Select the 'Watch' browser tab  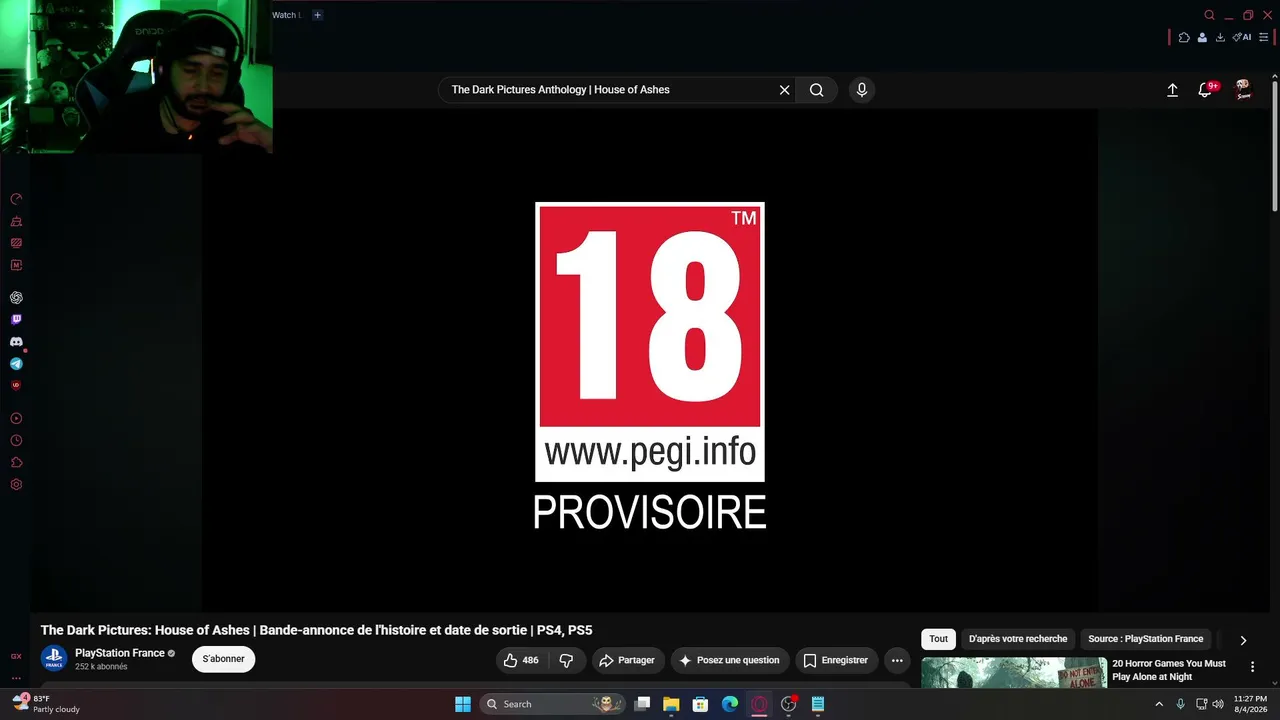point(285,15)
